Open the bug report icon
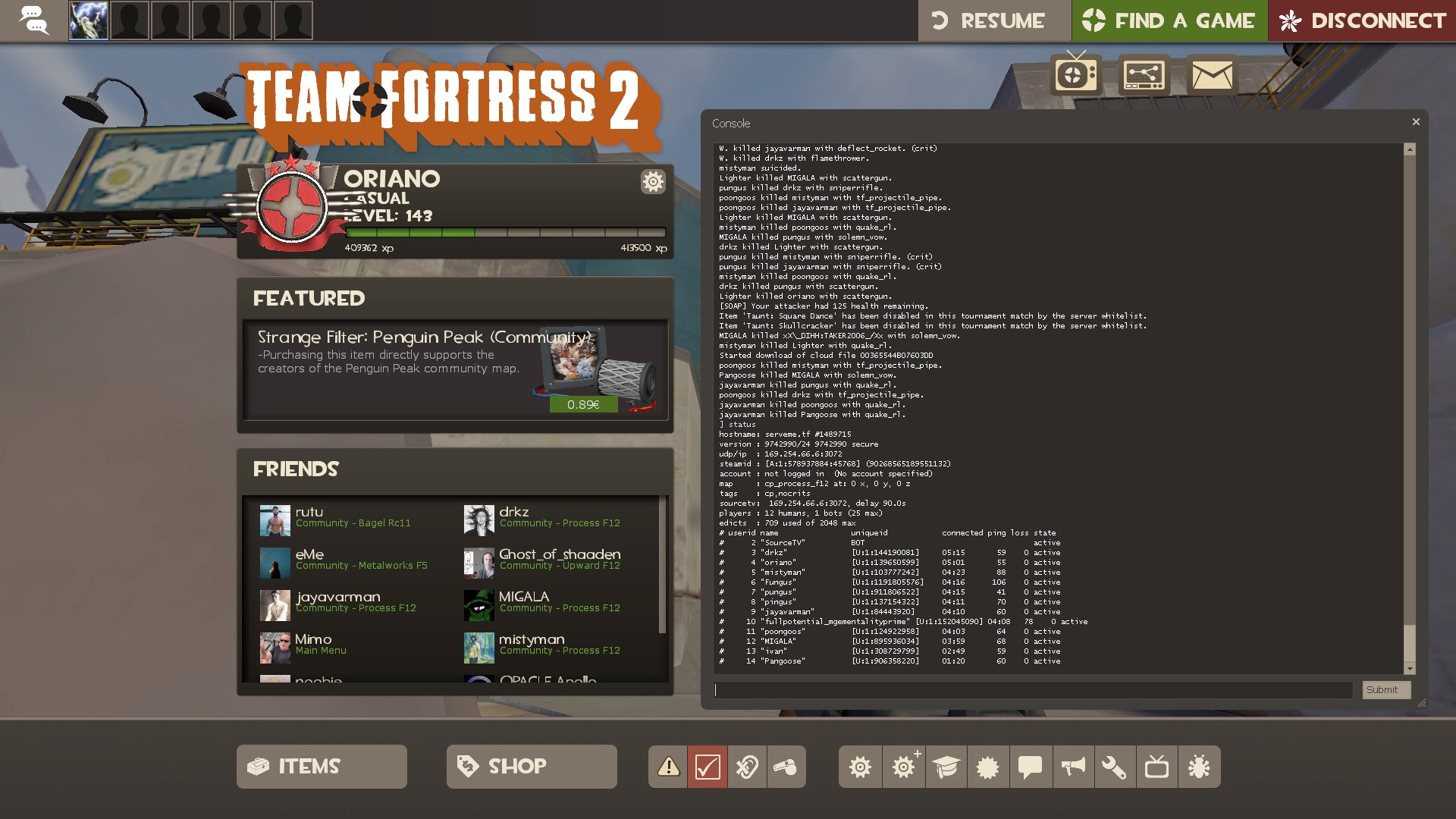The height and width of the screenshot is (819, 1456). point(1200,767)
